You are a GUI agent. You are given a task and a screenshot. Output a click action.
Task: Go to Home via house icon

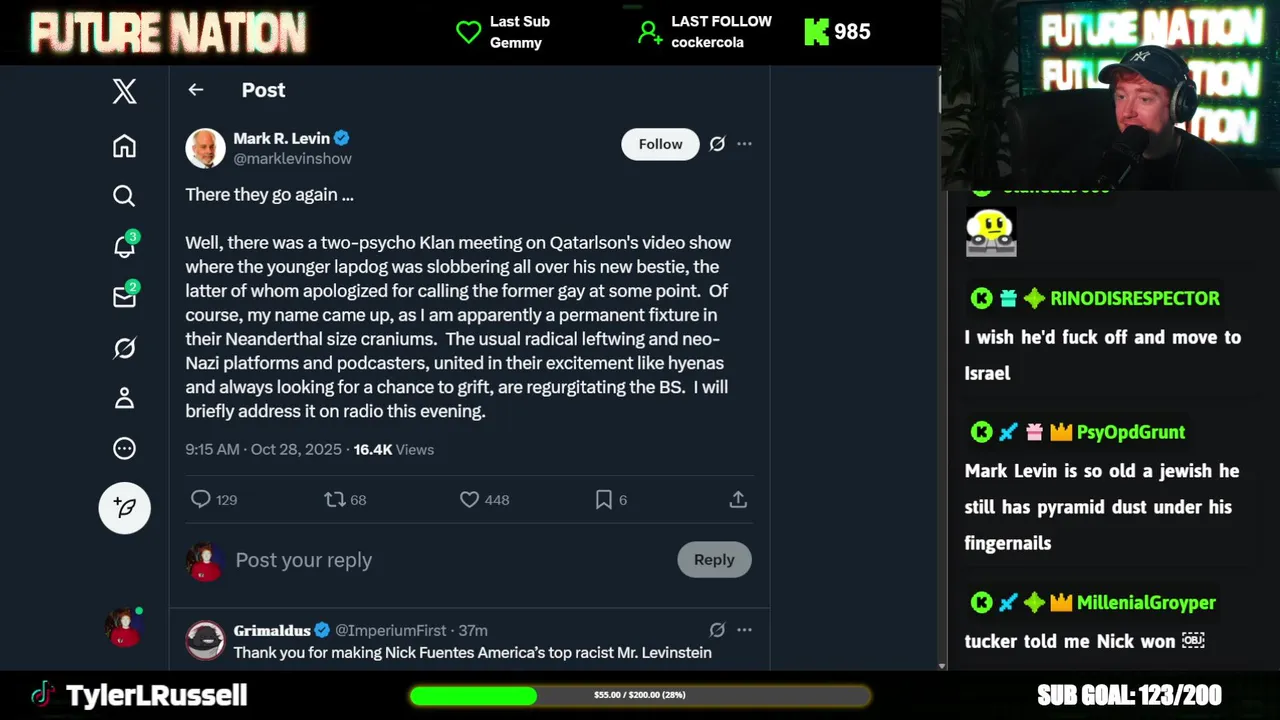124,146
